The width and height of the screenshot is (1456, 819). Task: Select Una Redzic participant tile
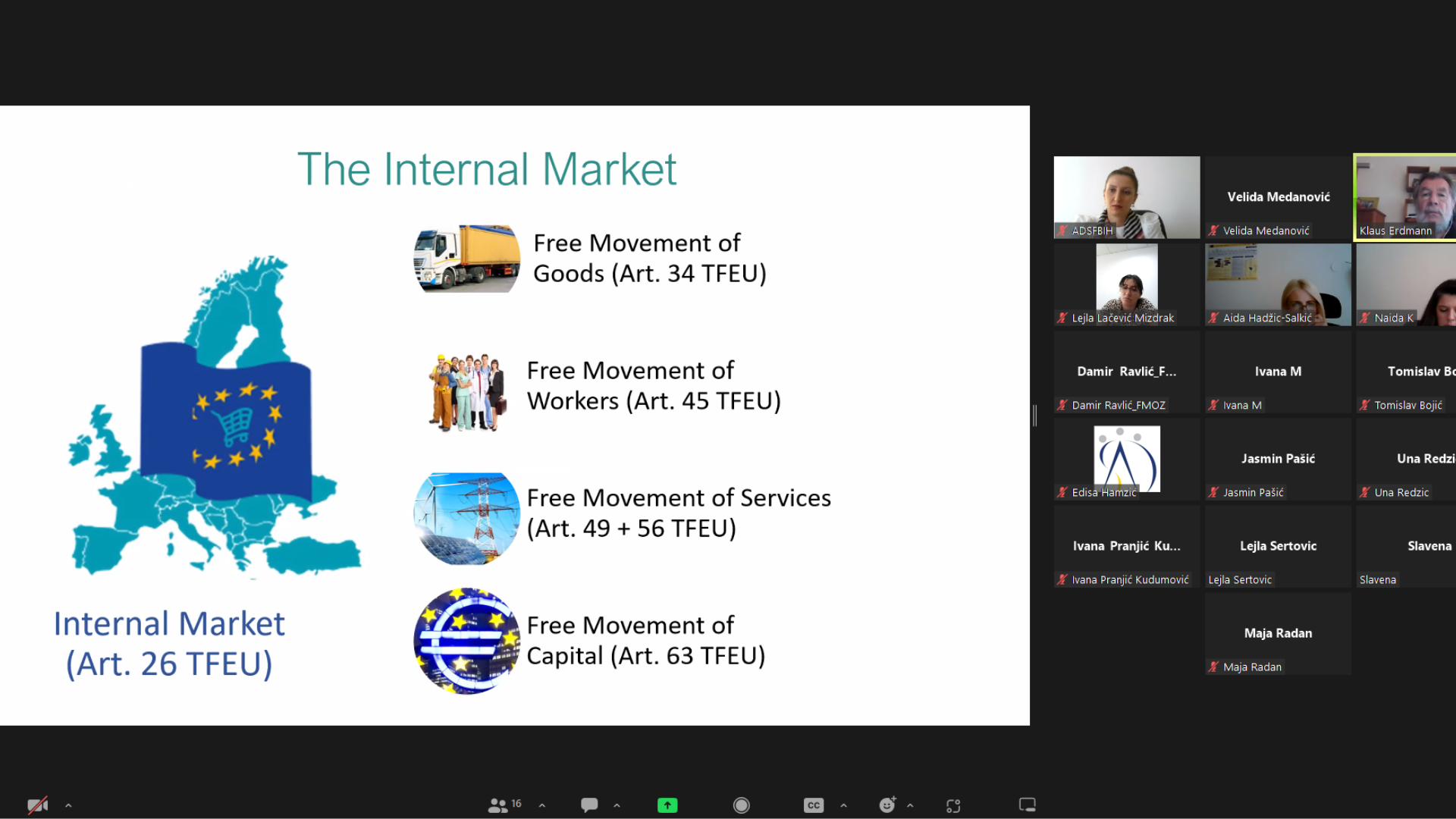[1406, 459]
